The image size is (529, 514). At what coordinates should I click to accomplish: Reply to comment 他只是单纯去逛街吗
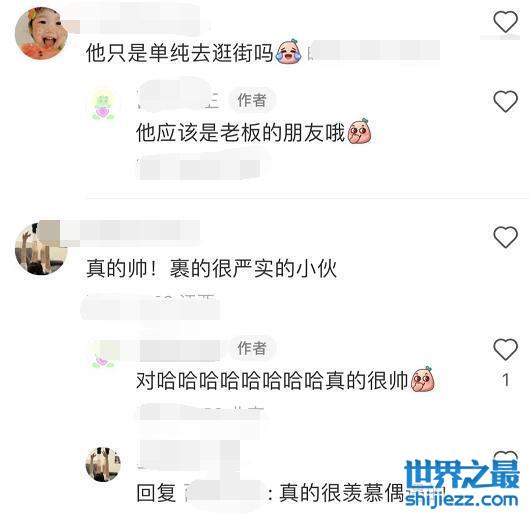[179, 53]
